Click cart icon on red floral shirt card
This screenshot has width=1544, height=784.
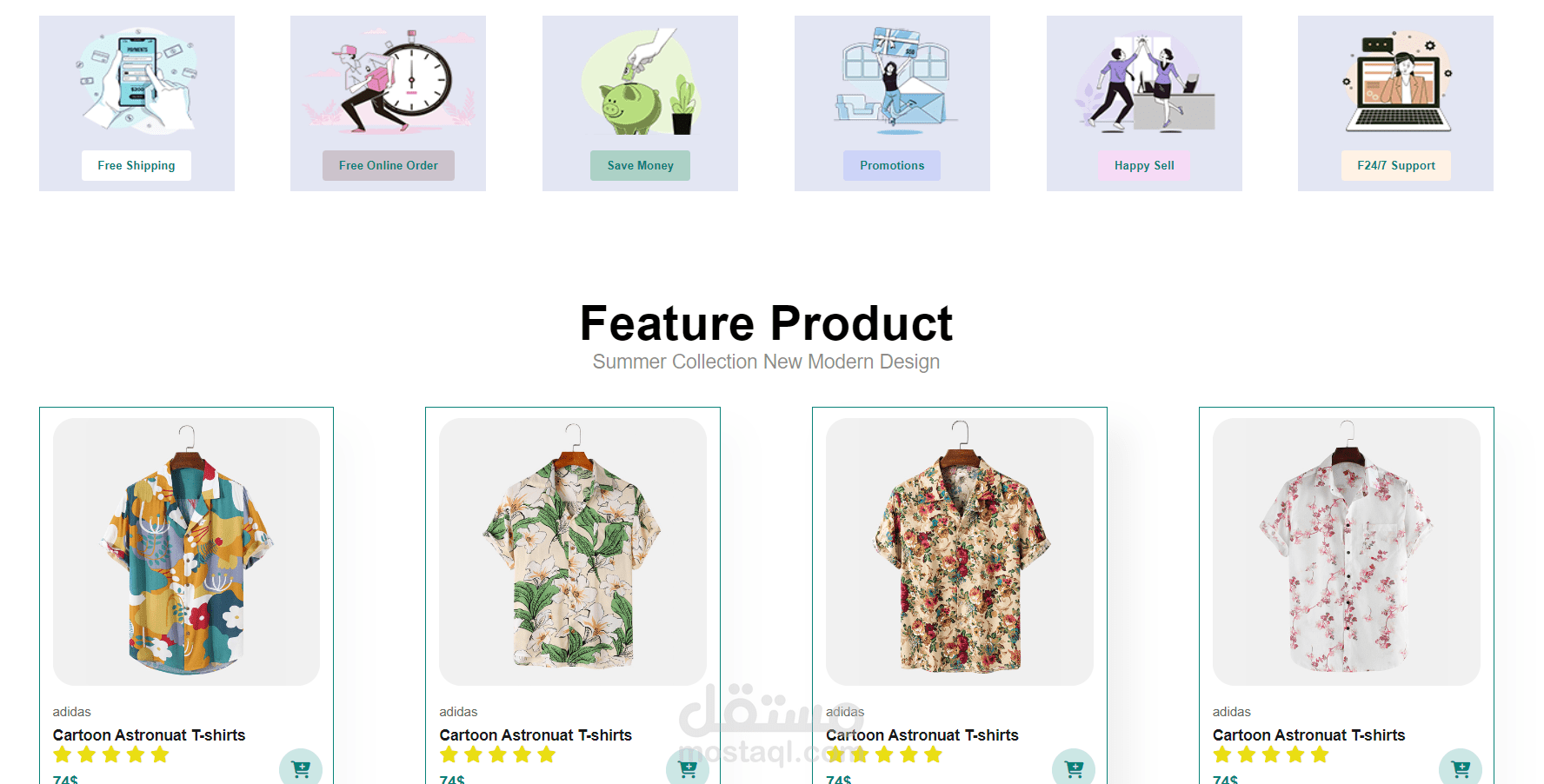tap(1074, 767)
